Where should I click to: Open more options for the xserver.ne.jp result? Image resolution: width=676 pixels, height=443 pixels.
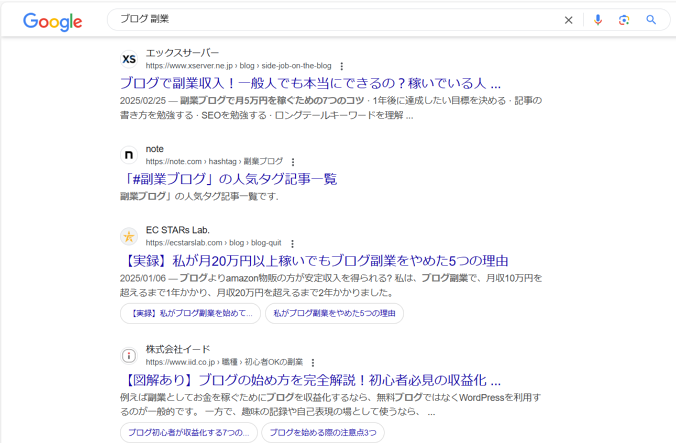(x=341, y=66)
